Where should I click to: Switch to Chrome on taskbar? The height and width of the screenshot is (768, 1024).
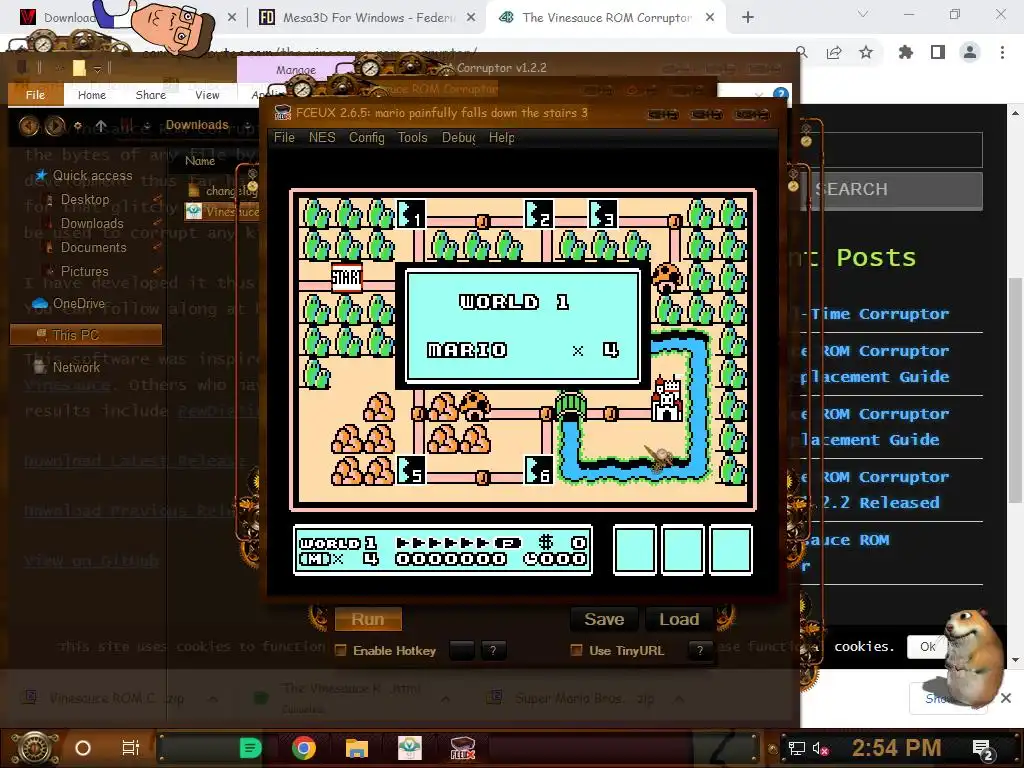click(x=304, y=748)
